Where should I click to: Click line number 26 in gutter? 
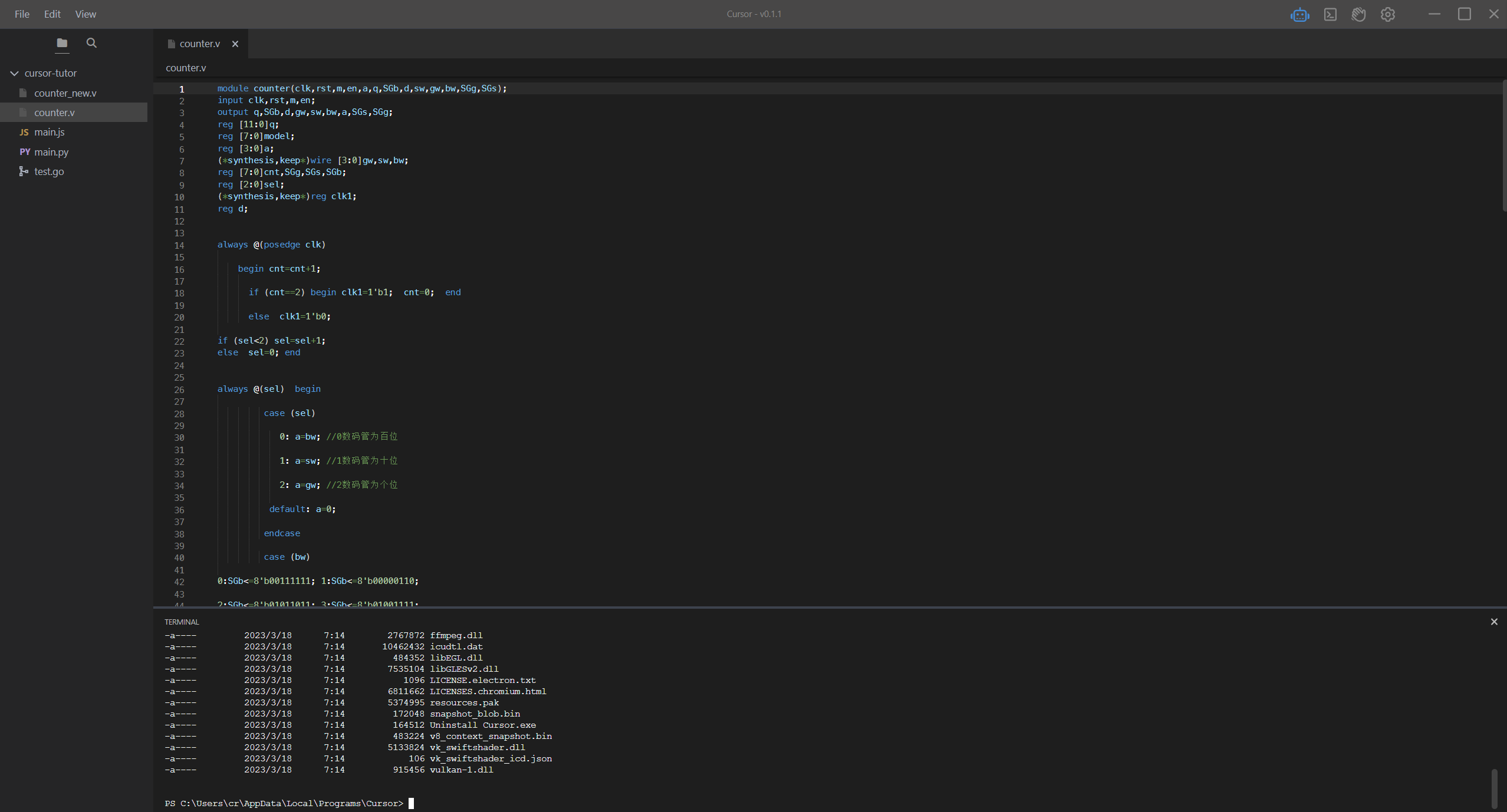(179, 390)
